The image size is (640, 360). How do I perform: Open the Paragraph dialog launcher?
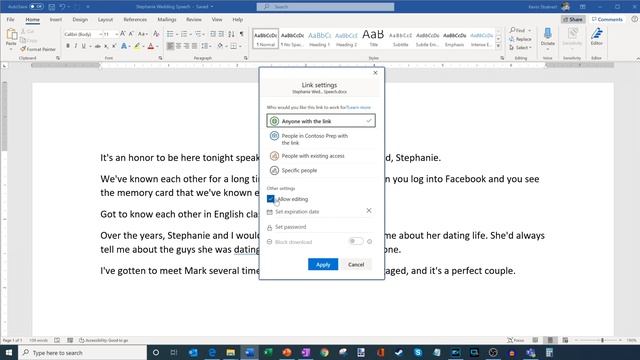(246, 58)
